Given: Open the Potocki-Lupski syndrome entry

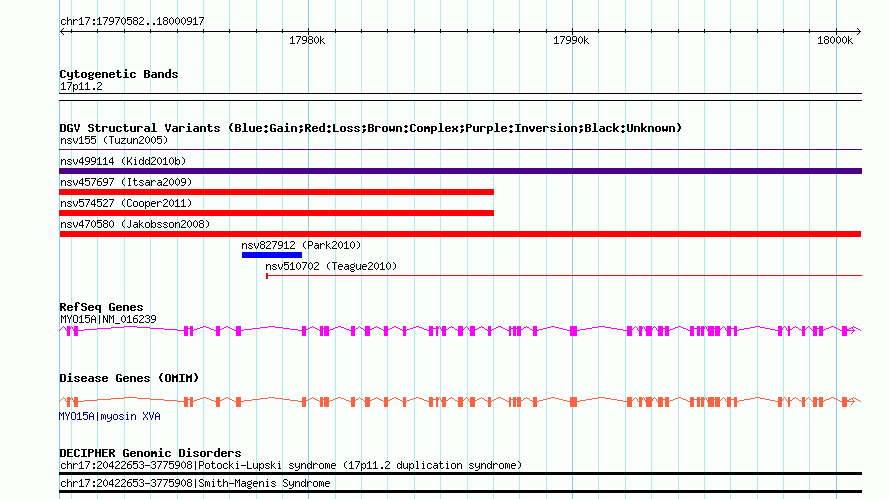Looking at the screenshot, I should [x=291, y=466].
